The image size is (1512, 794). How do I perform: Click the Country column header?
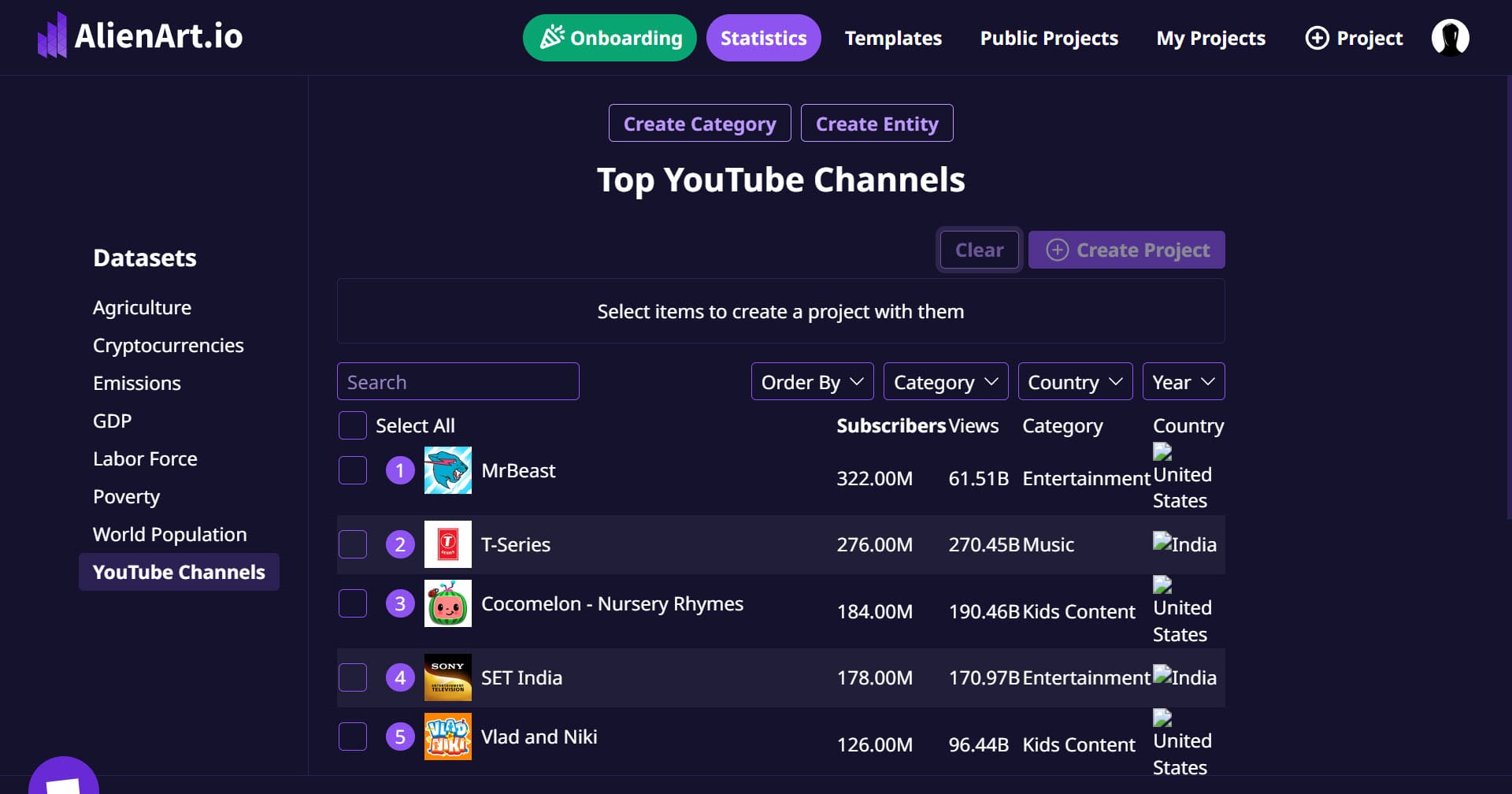click(1188, 425)
